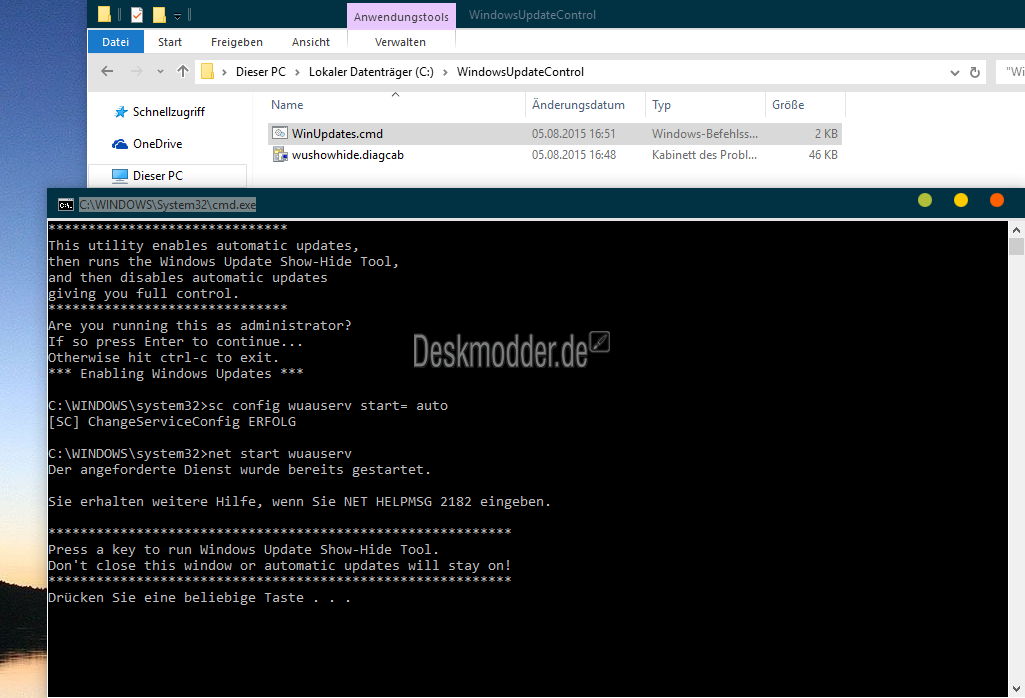Click WindowsUpdateControl in the address path
This screenshot has height=698, width=1025.
pos(520,72)
